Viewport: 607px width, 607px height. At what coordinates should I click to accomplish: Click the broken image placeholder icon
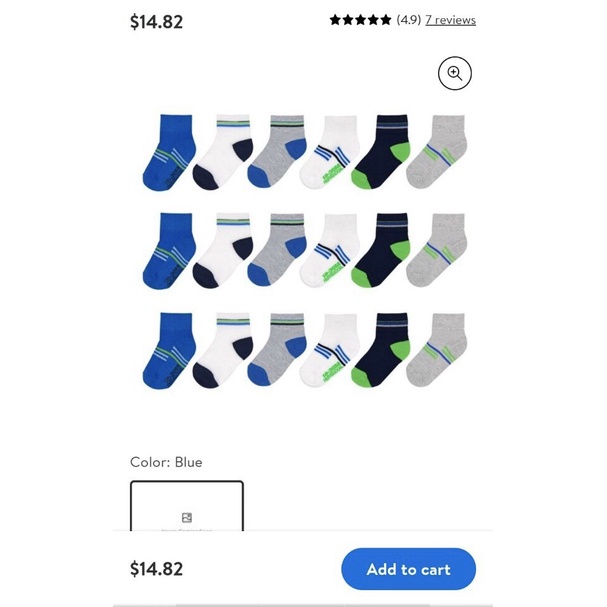(x=187, y=518)
